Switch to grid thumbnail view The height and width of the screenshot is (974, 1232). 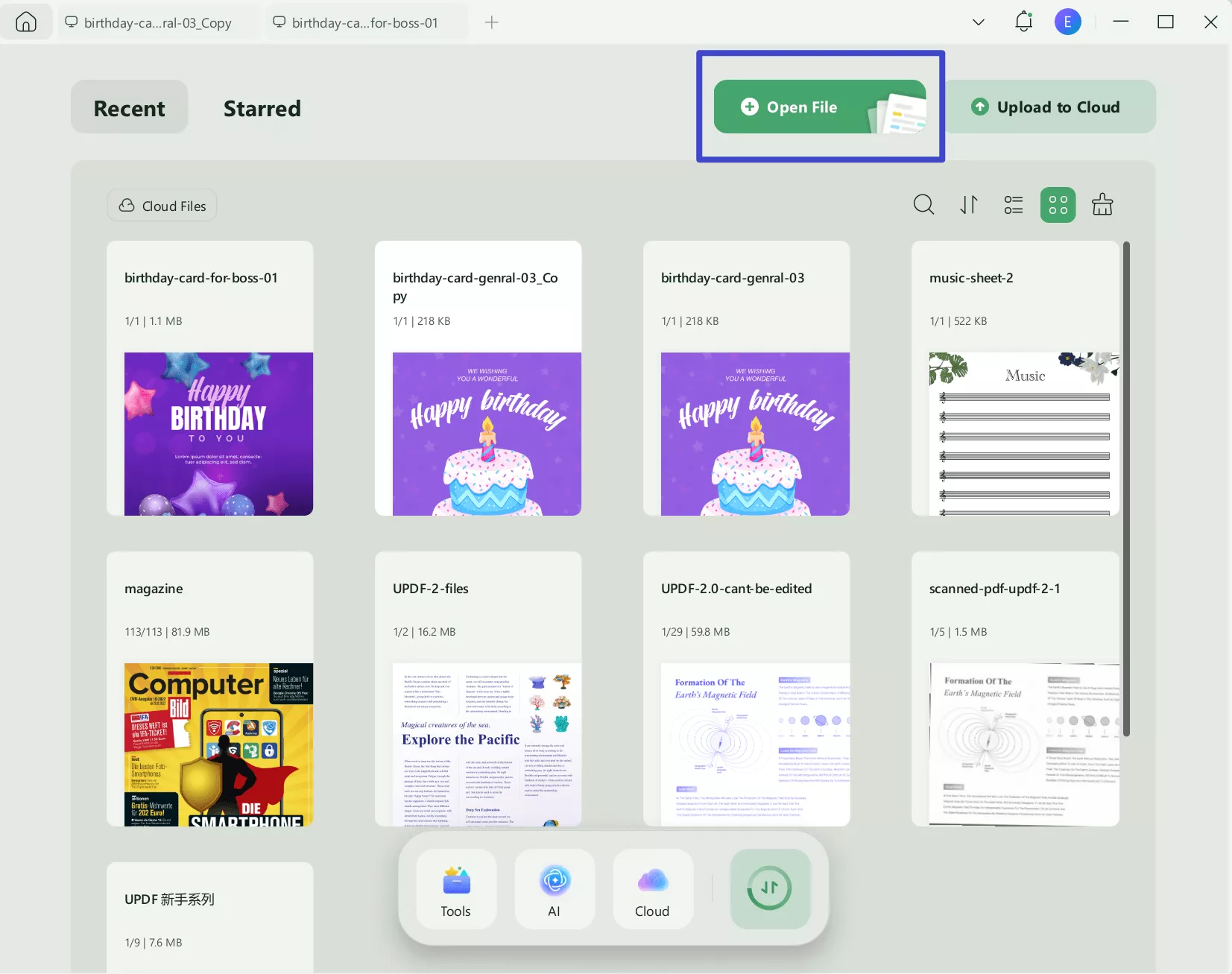[x=1058, y=205]
